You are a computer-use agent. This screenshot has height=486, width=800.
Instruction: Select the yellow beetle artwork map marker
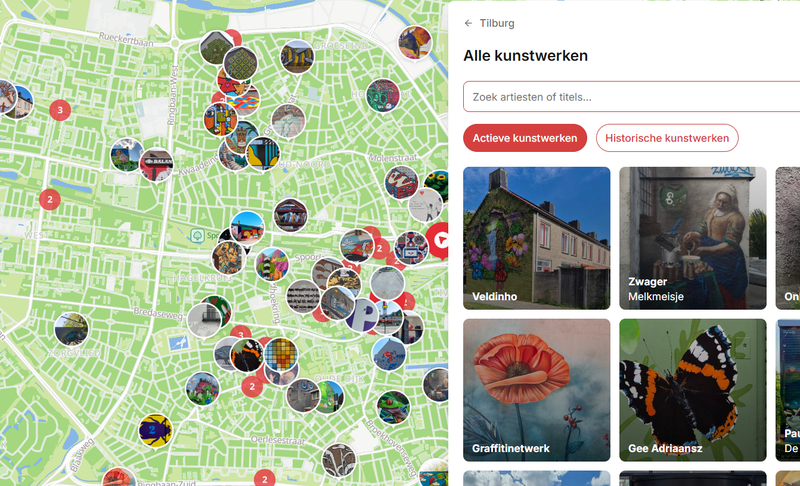[x=155, y=430]
